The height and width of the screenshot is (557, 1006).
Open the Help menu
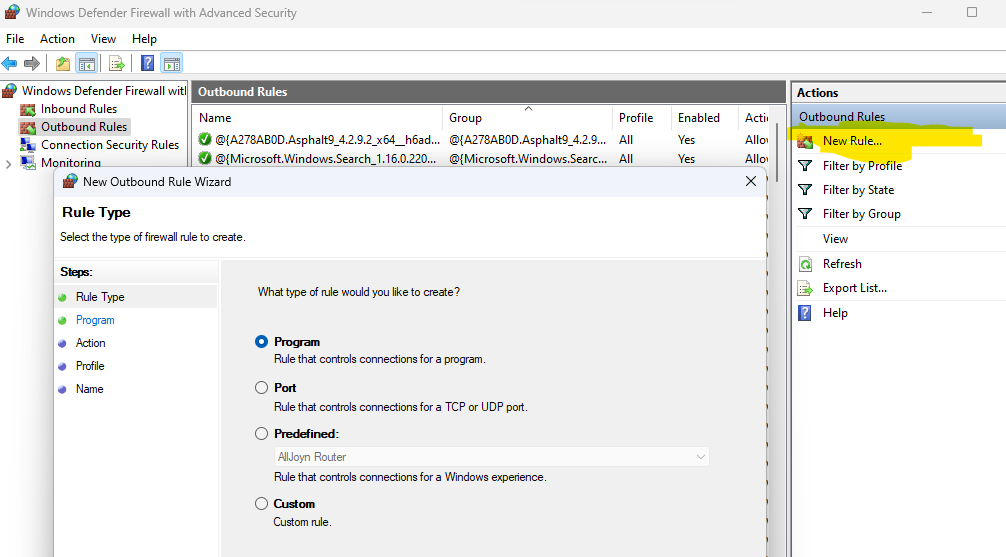pyautogui.click(x=144, y=39)
